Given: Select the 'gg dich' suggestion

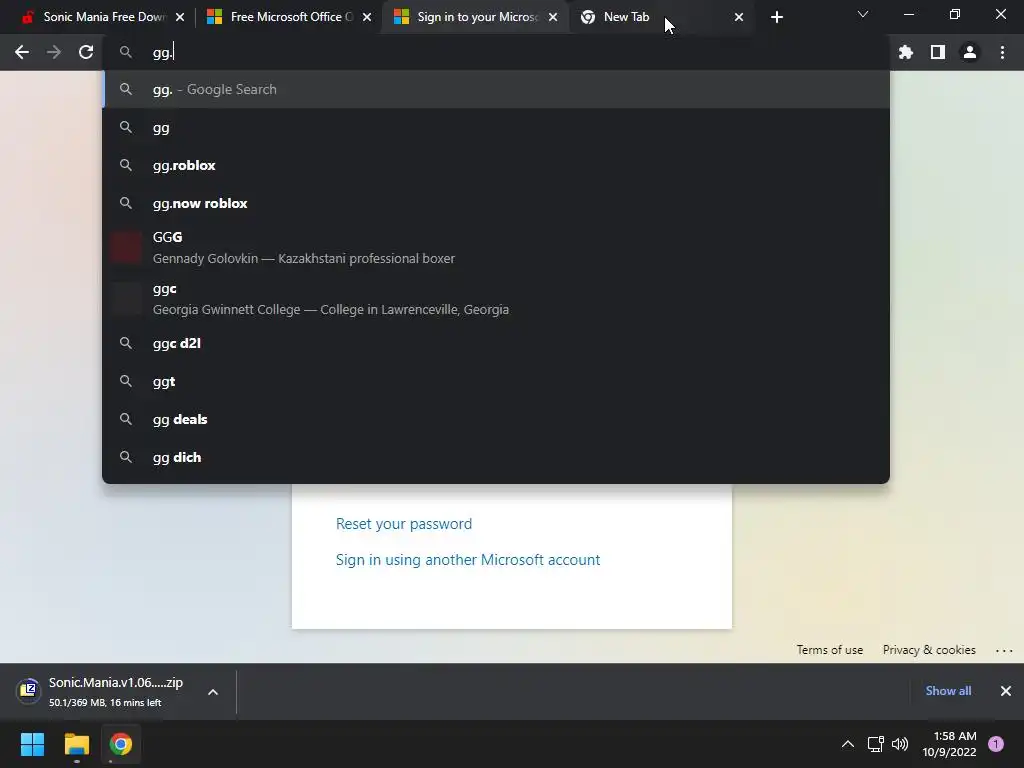Looking at the screenshot, I should click(496, 457).
